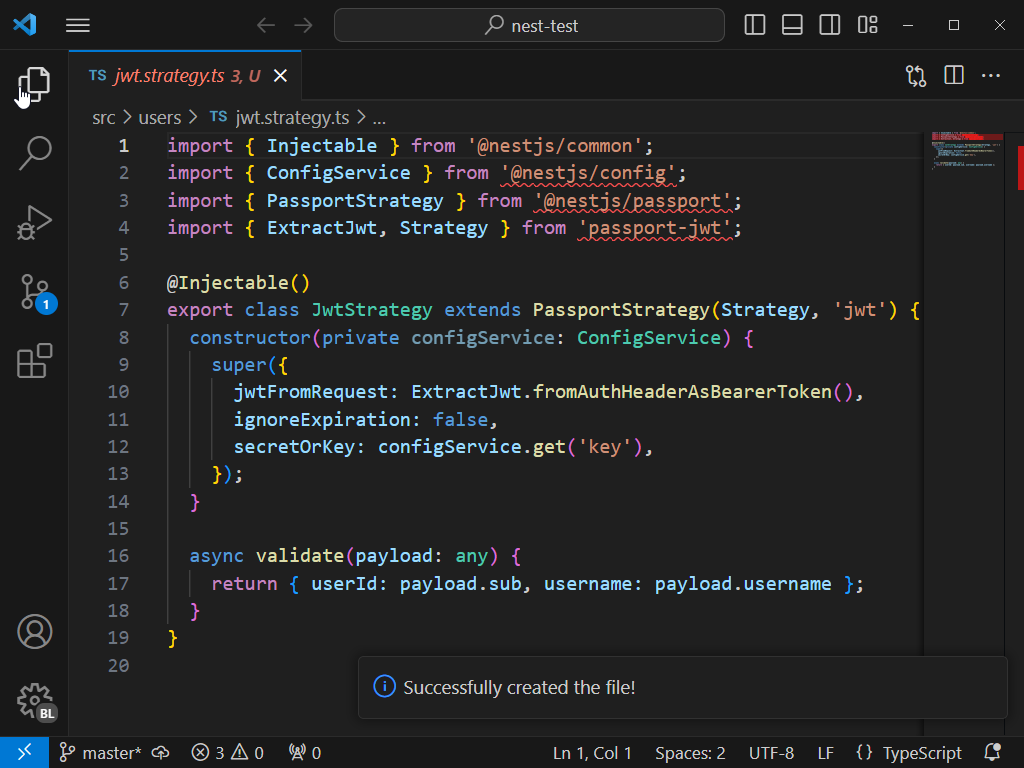Click the JwtStrategy class name

(x=372, y=310)
